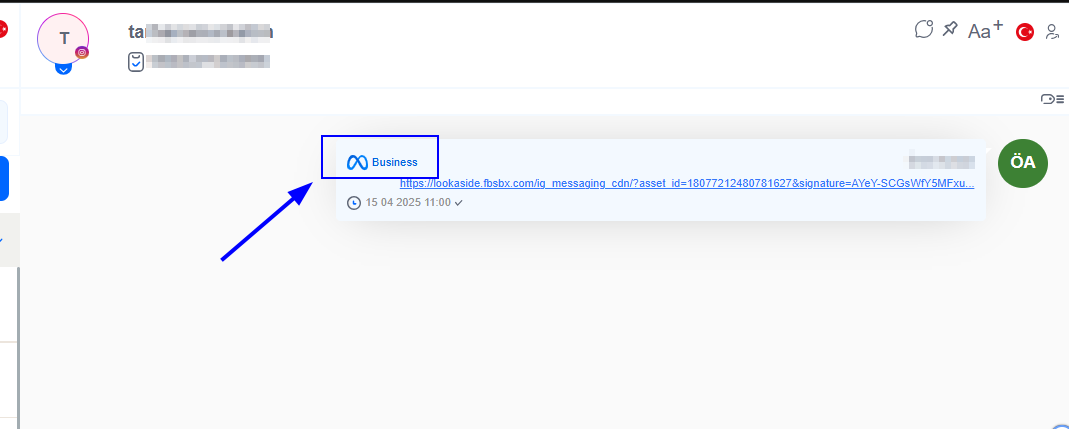Click the assign user person icon
This screenshot has width=1069, height=429.
[x=1052, y=31]
